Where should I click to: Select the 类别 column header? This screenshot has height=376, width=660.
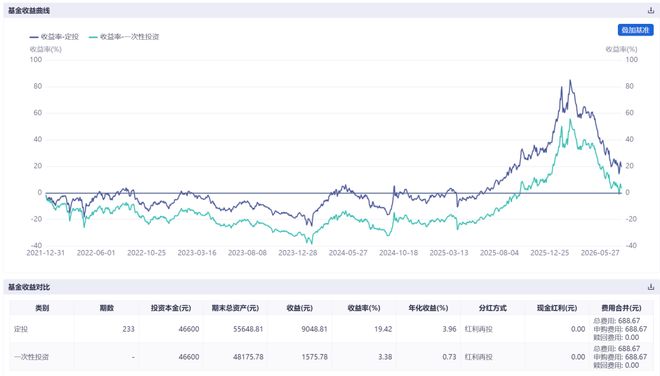pos(42,308)
